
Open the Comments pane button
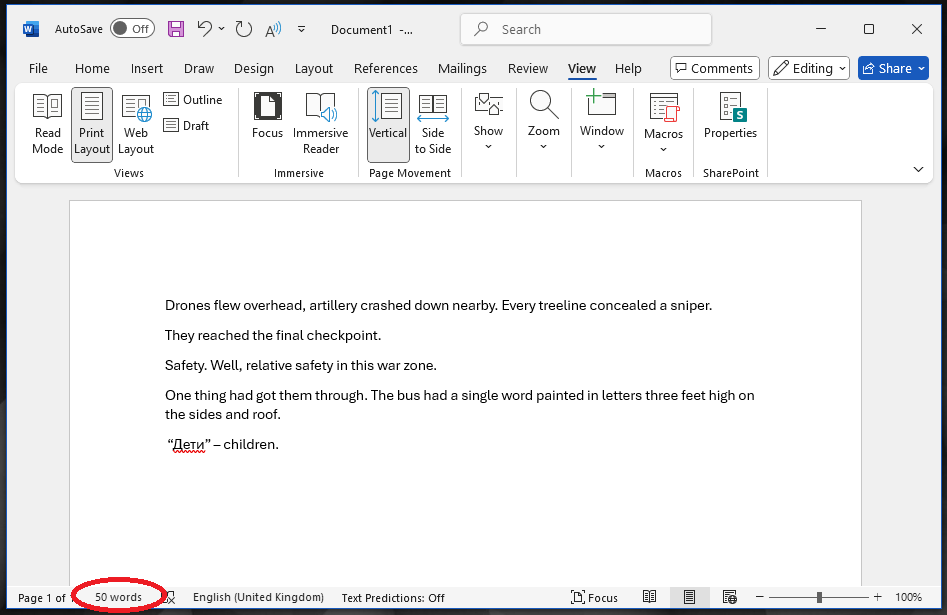point(714,68)
